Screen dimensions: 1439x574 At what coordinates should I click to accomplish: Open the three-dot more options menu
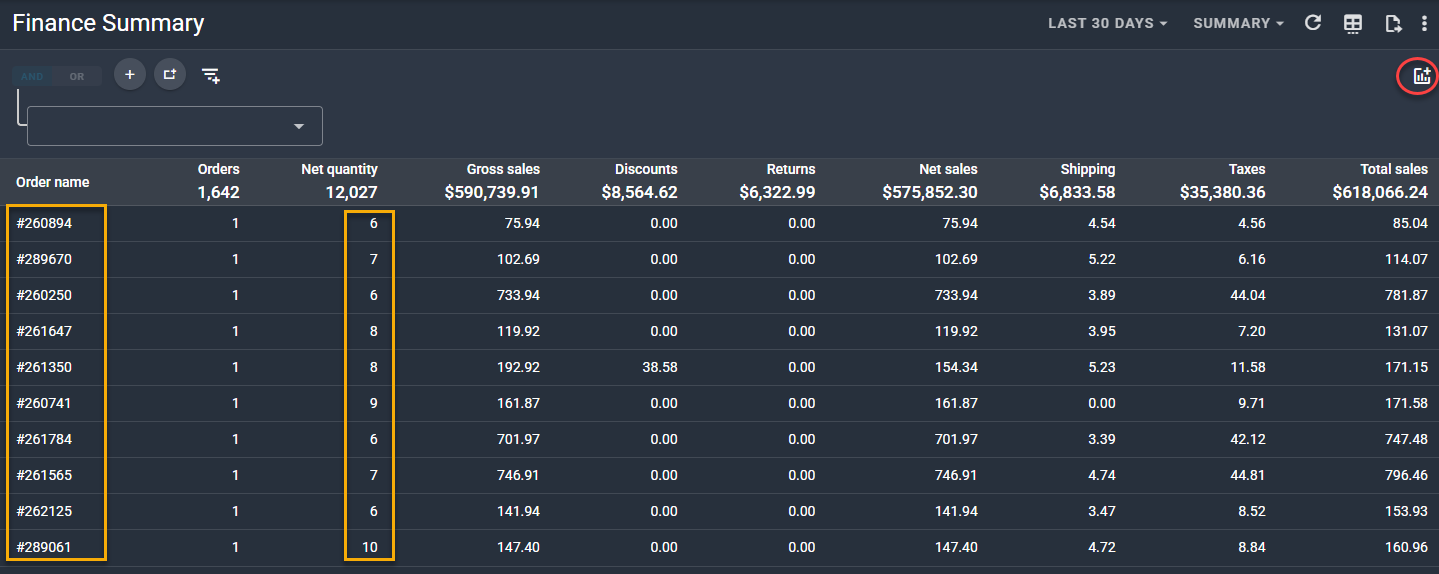1424,24
